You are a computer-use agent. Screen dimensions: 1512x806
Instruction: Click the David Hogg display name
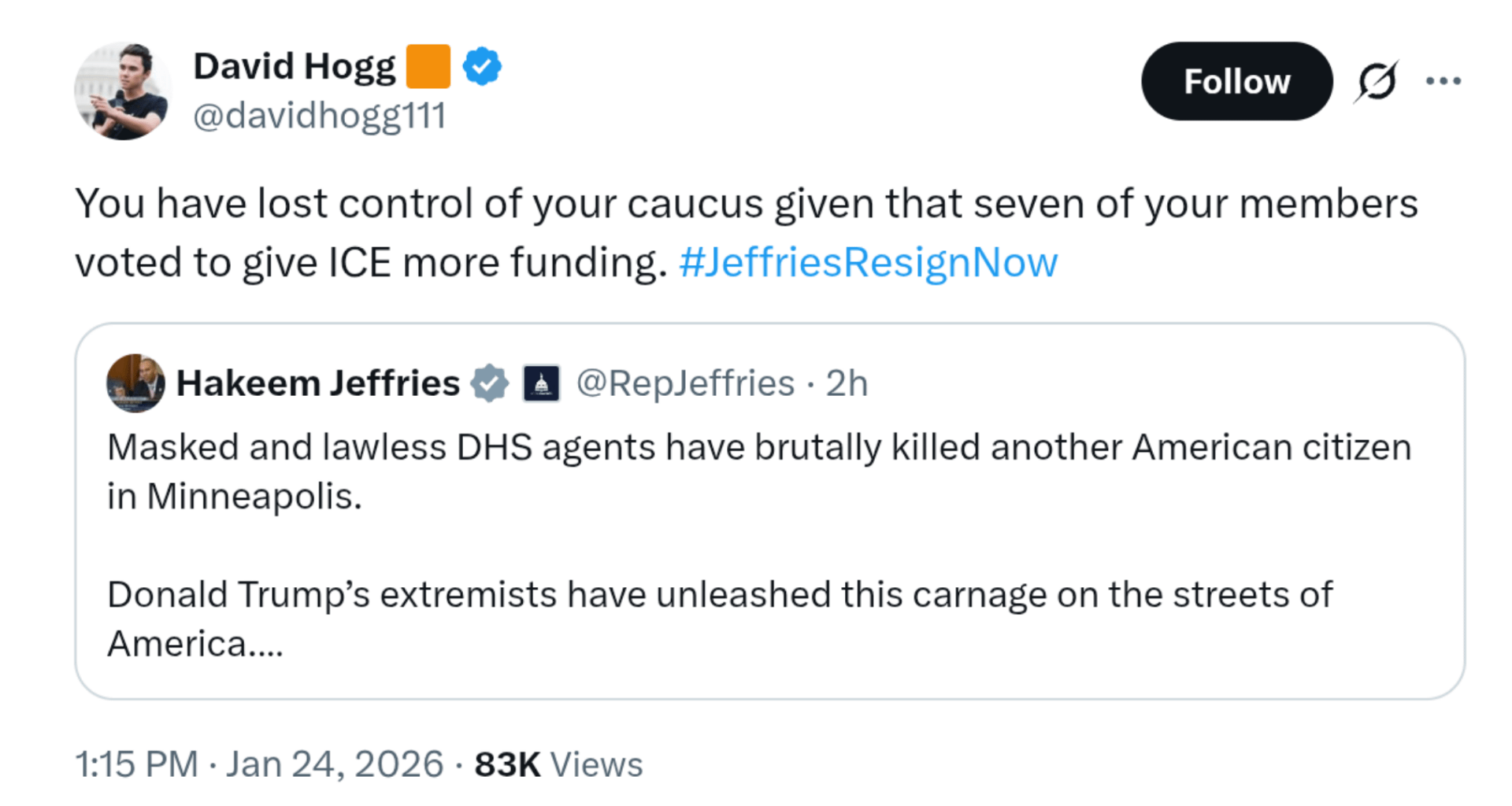tap(294, 67)
